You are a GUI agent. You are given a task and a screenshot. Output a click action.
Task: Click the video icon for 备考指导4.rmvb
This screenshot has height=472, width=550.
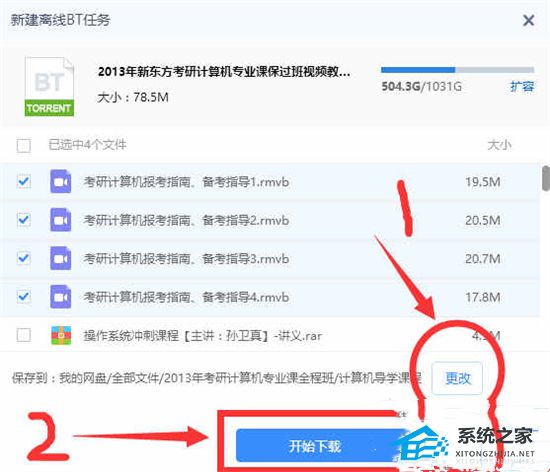click(x=61, y=297)
